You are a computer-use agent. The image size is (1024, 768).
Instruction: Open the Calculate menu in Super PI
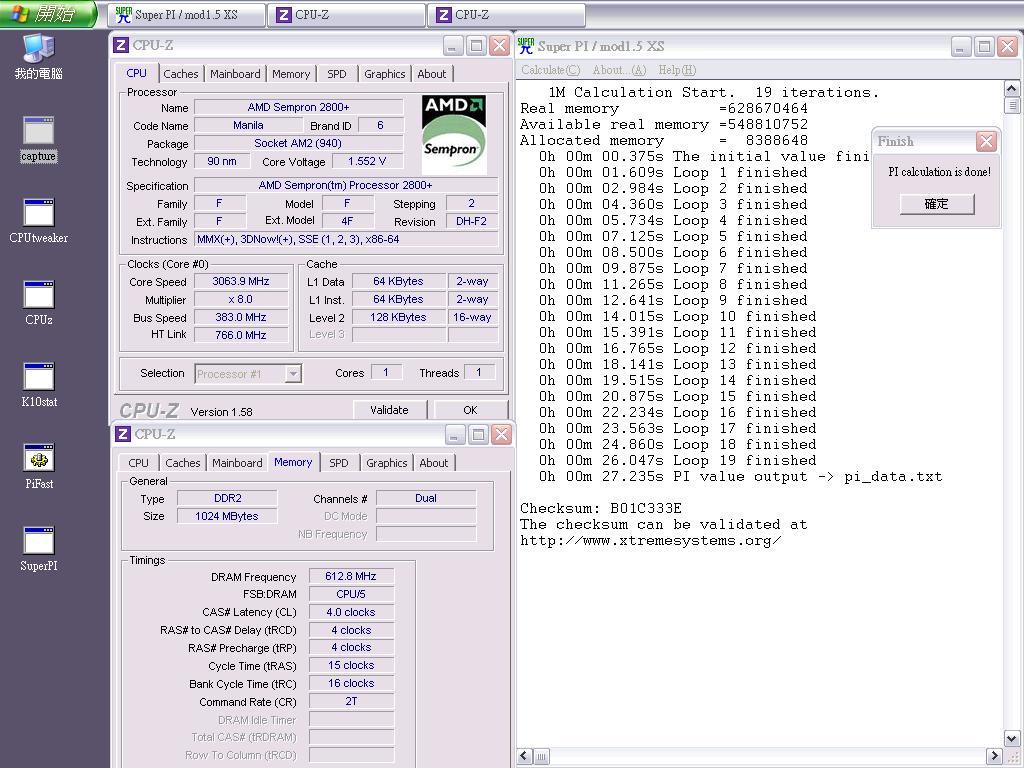coord(551,70)
